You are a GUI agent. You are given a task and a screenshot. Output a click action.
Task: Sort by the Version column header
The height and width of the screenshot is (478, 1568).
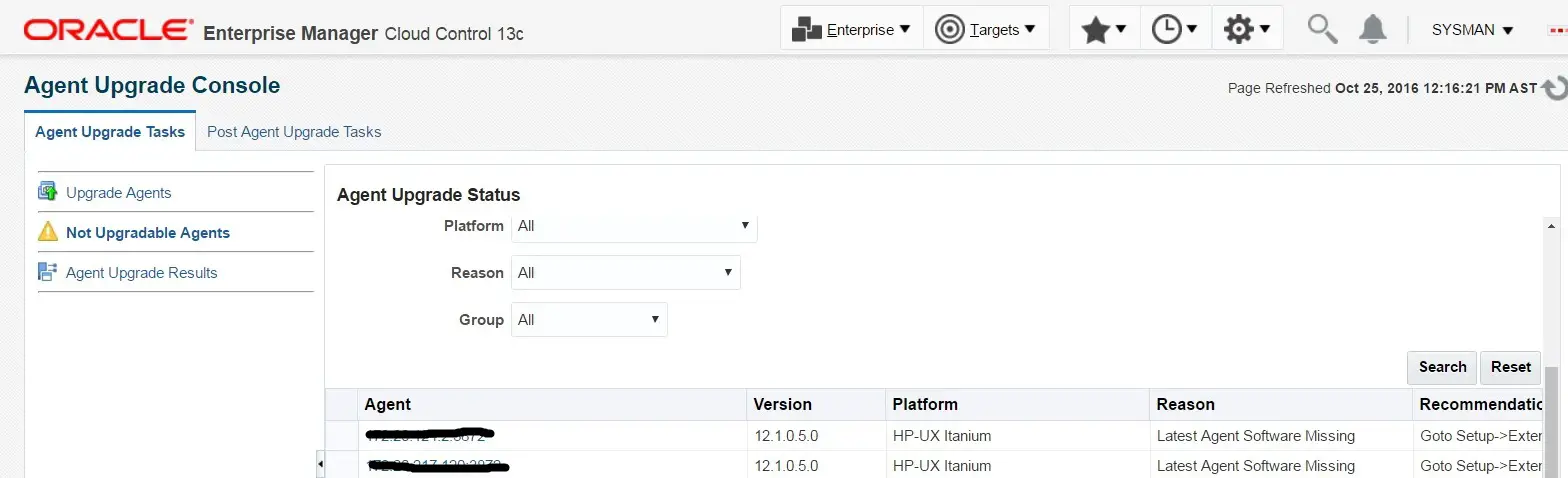817,404
